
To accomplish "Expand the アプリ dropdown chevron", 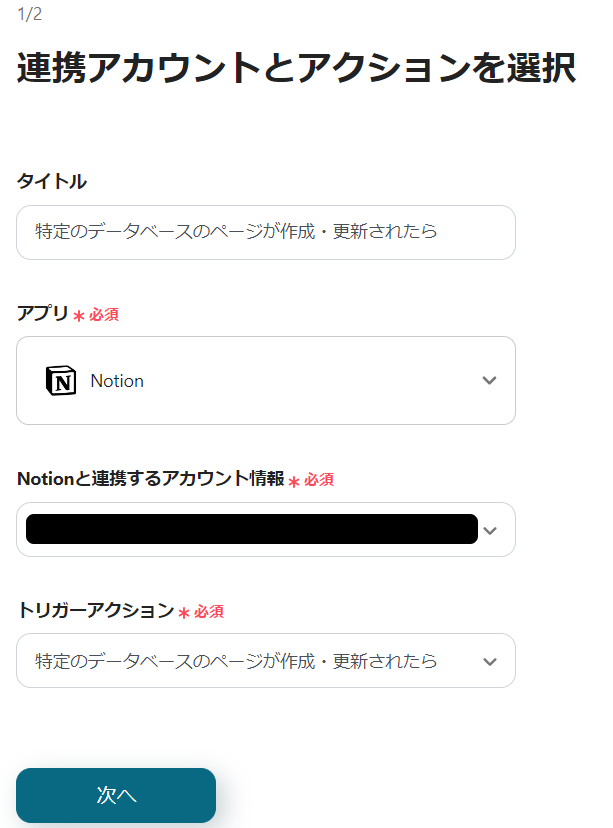I will click(x=489, y=381).
